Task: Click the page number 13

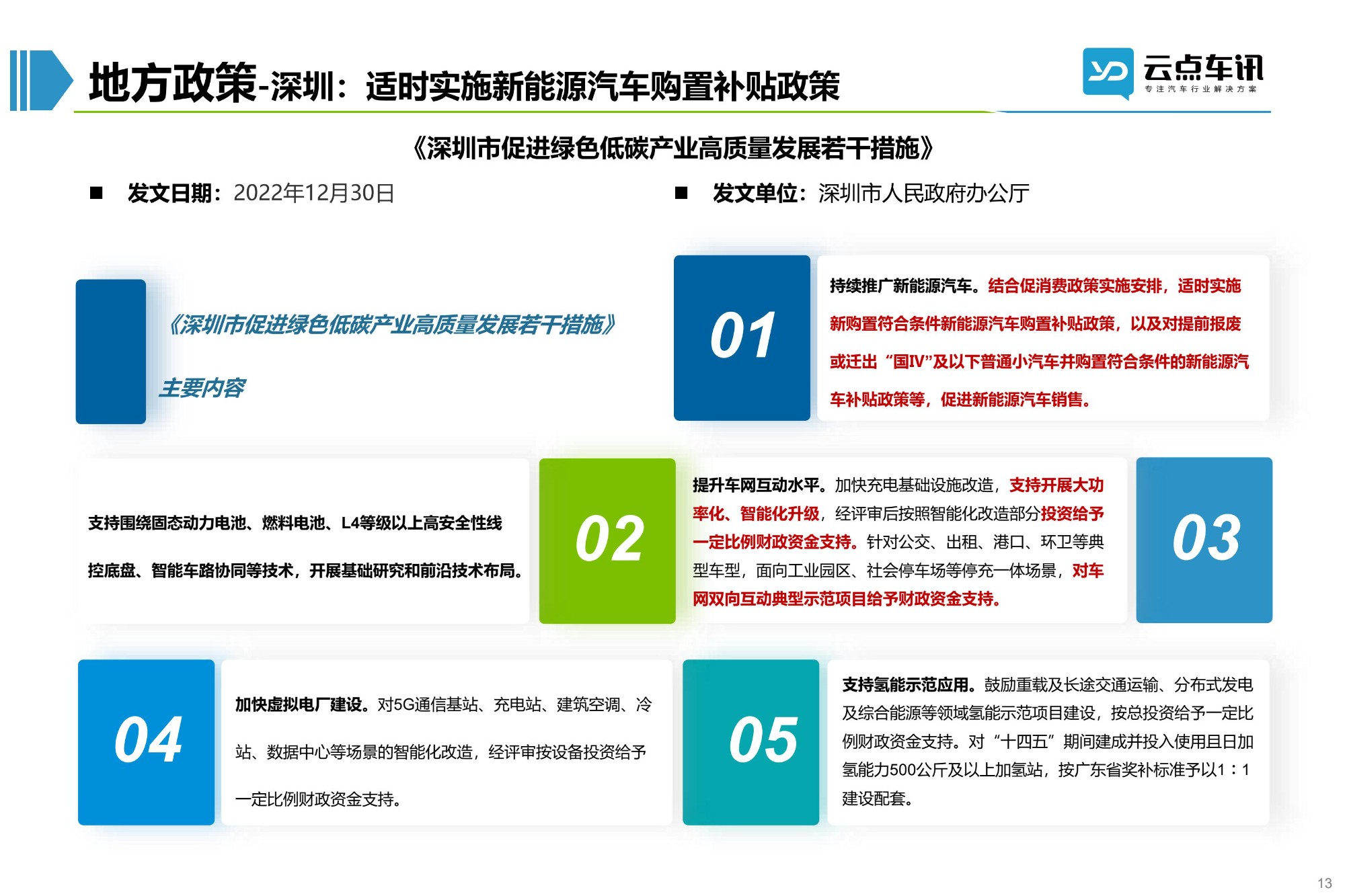Action: click(1325, 883)
